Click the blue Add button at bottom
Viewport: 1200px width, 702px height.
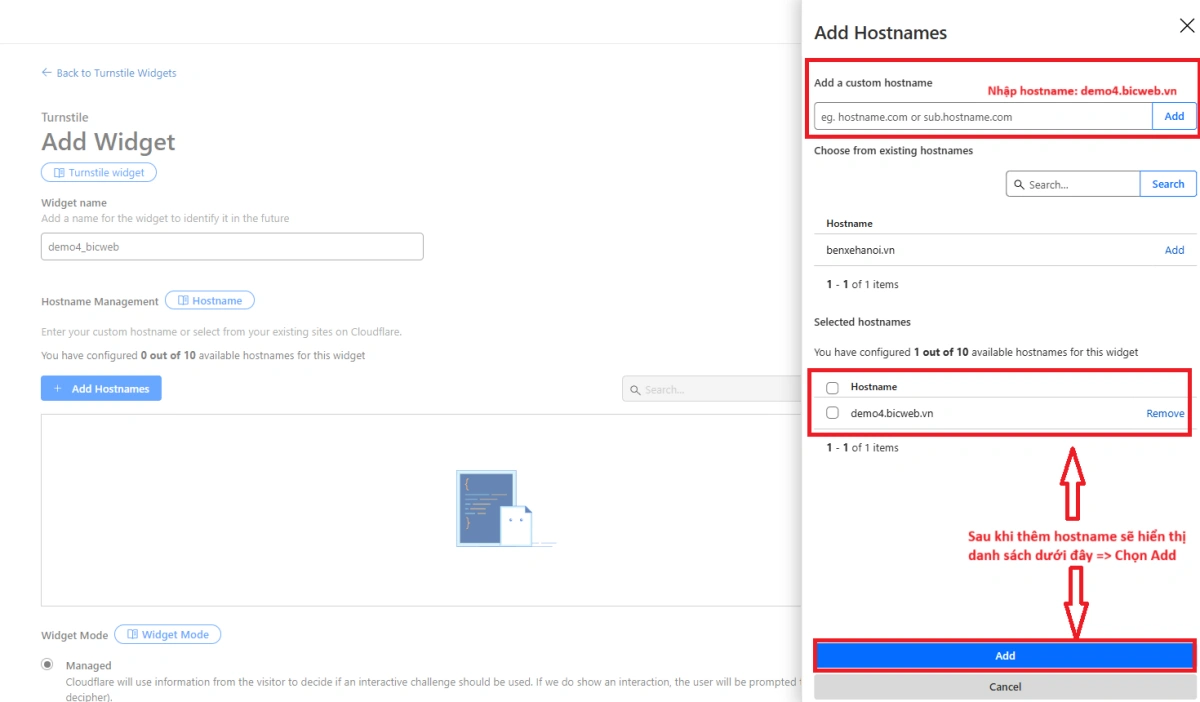1005,656
